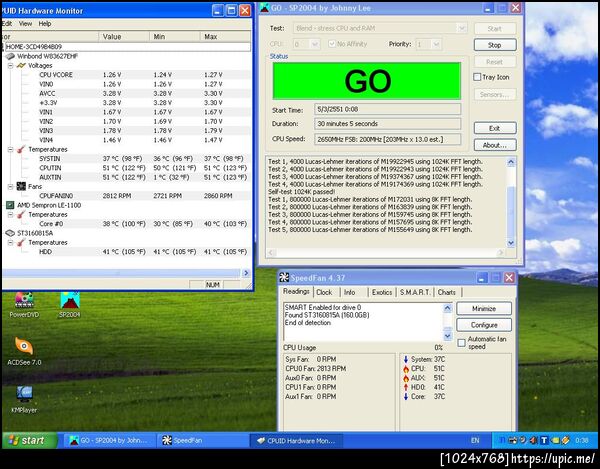Screen dimensions: 600x469
Task: Collapse the Fans tree node
Action: (11, 187)
